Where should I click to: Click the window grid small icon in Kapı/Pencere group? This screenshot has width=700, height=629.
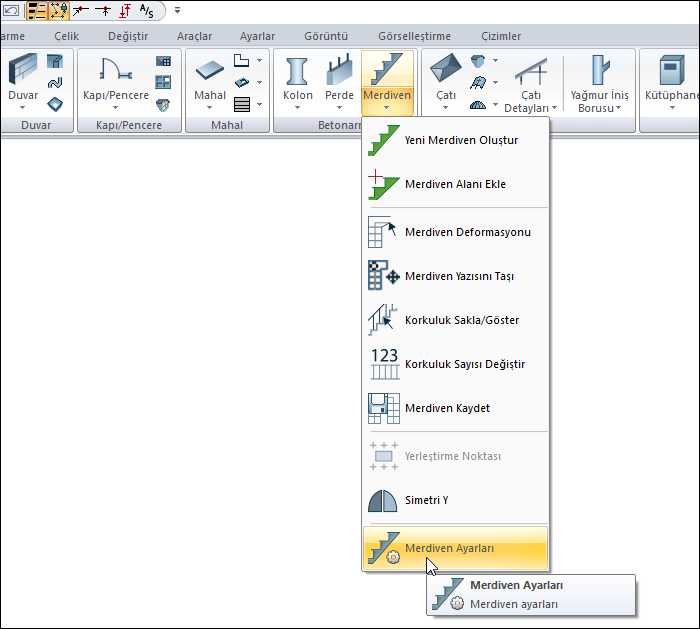[x=163, y=82]
